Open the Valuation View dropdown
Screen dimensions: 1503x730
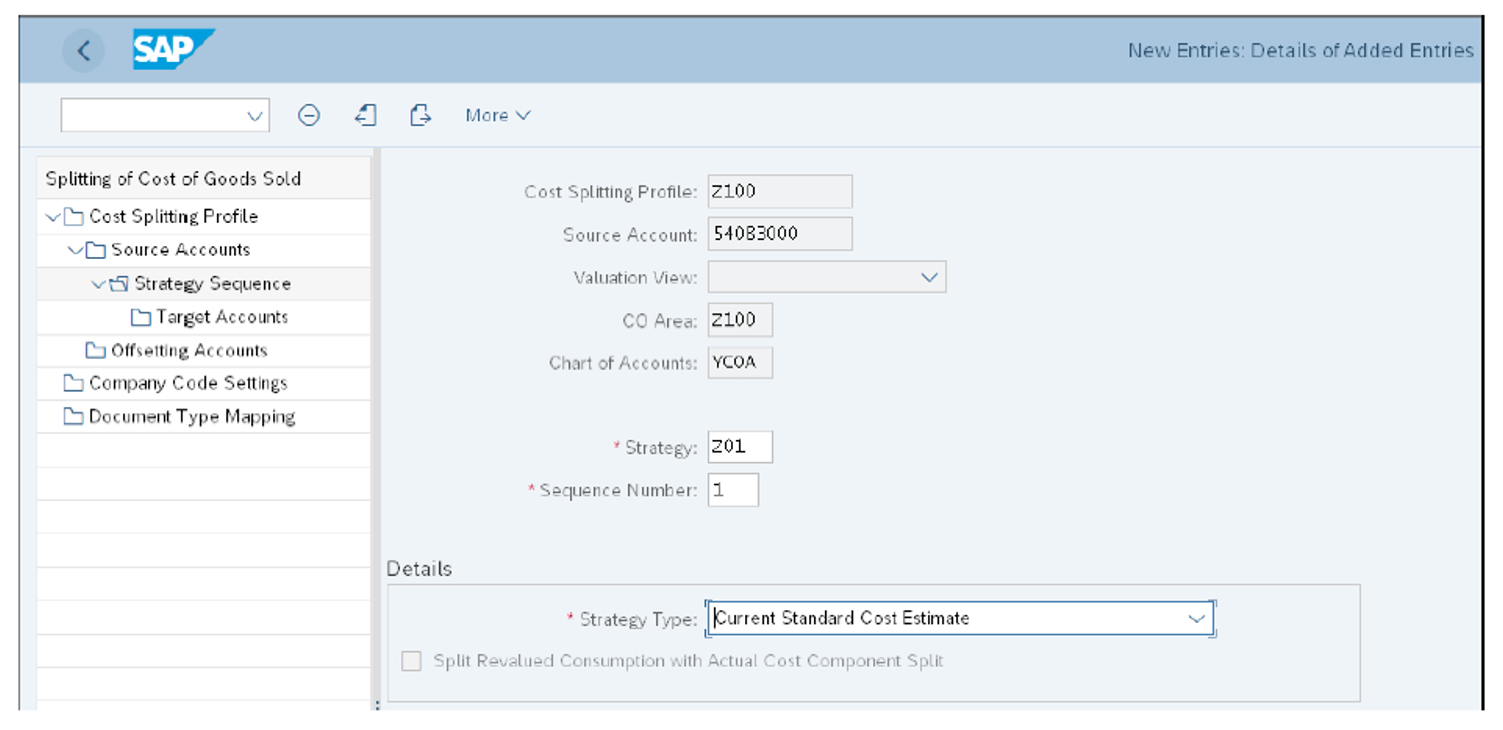click(x=930, y=276)
